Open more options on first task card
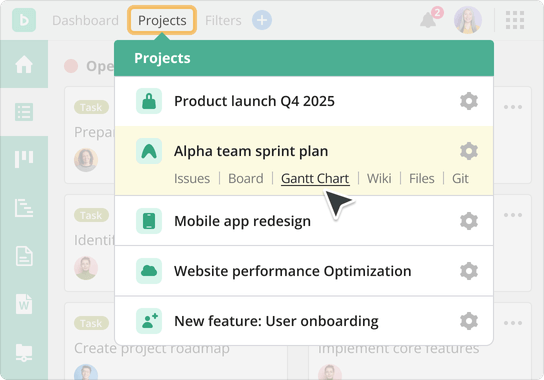This screenshot has width=544, height=380. point(513,107)
